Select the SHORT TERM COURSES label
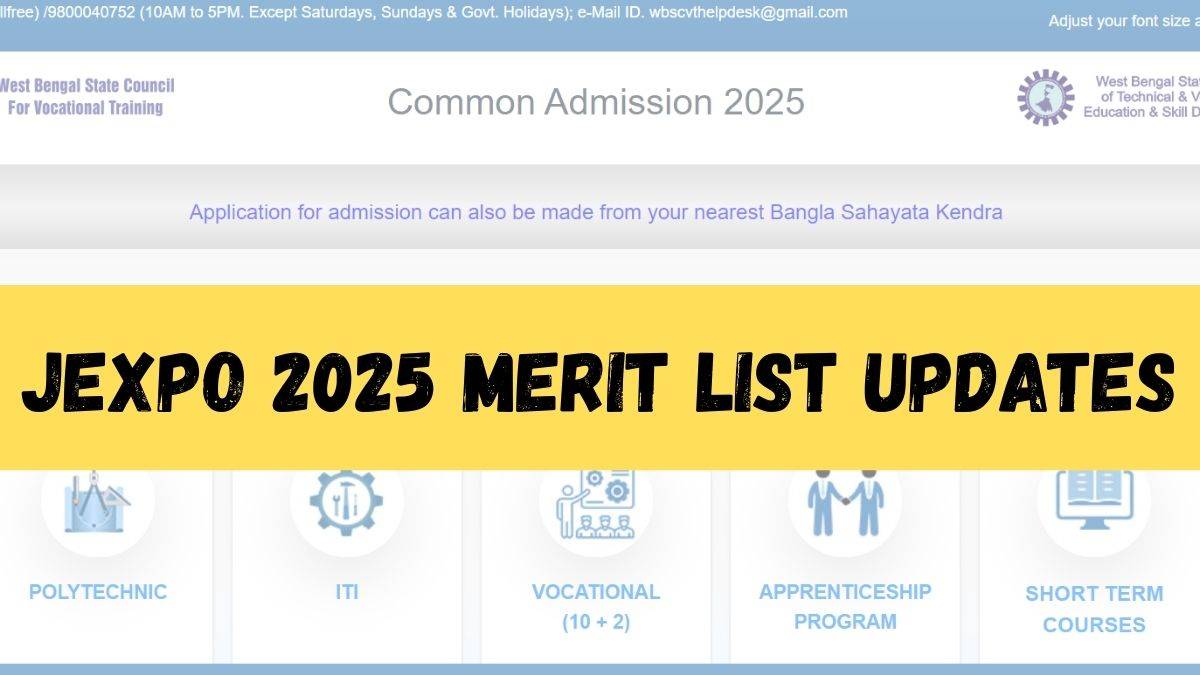The height and width of the screenshot is (675, 1200). pyautogui.click(x=1093, y=608)
